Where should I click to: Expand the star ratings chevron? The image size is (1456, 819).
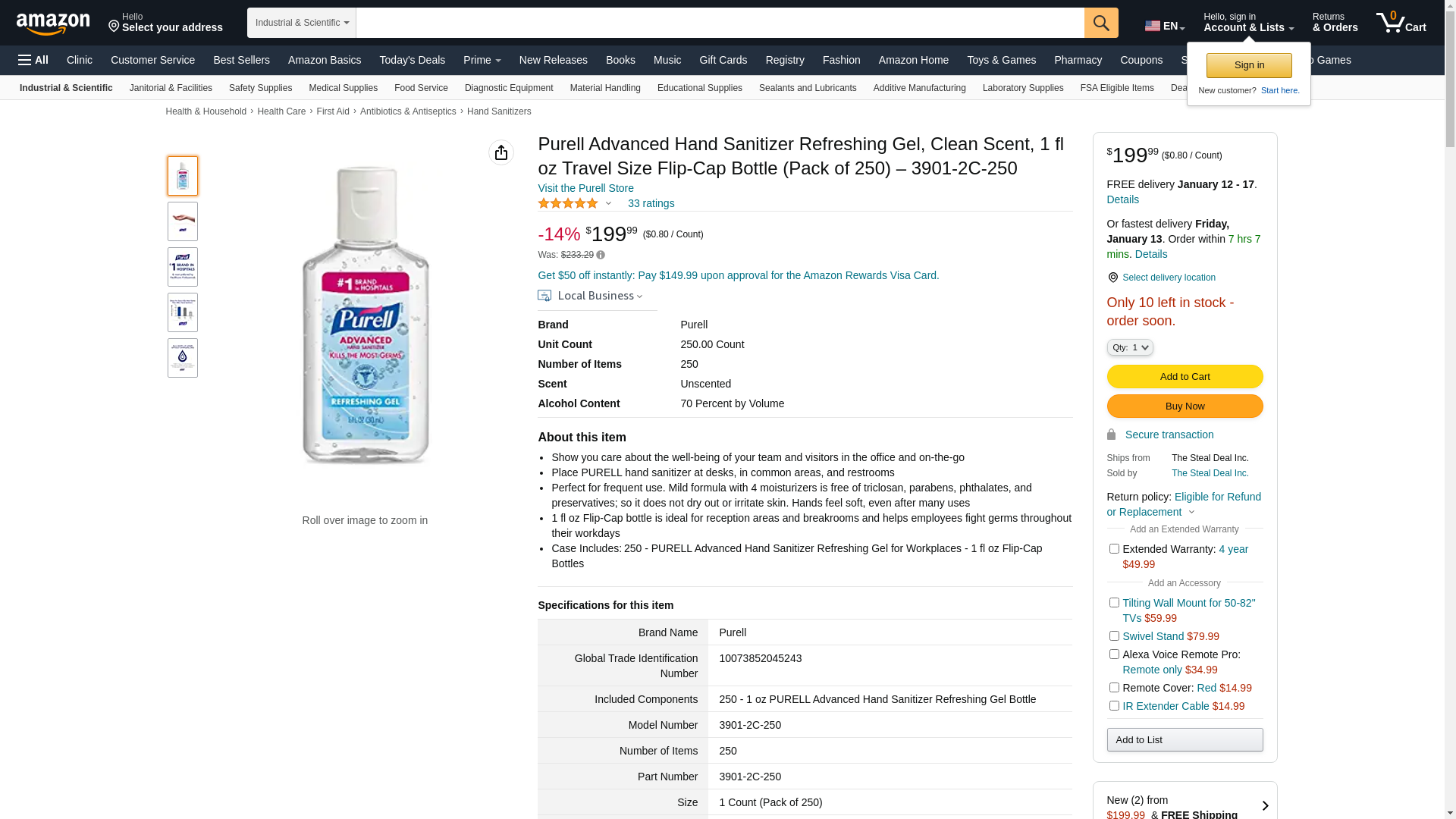tap(608, 203)
